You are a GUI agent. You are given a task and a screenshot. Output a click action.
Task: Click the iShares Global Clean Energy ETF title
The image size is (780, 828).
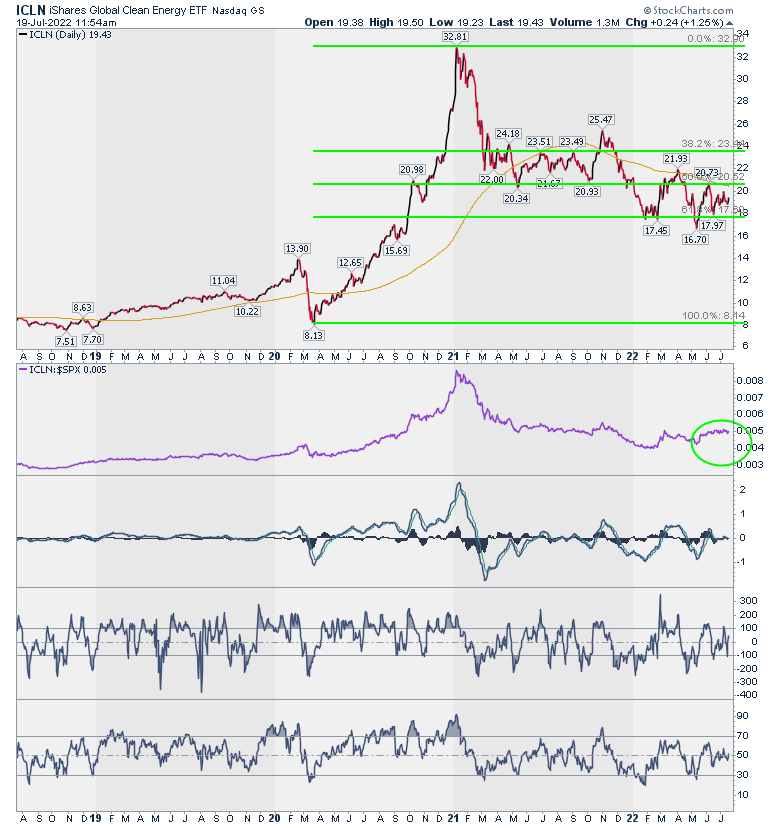[x=127, y=10]
